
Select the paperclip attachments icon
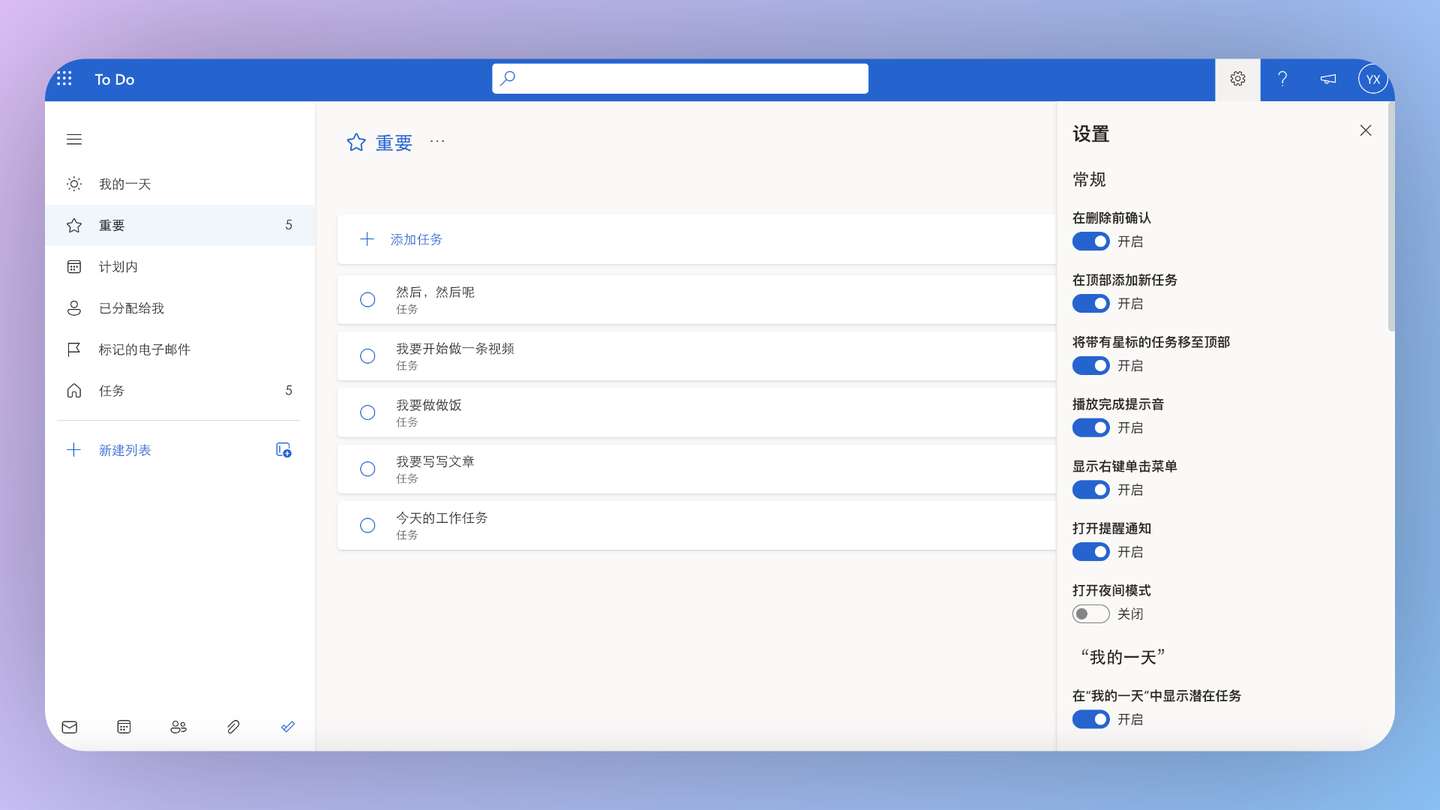(233, 727)
